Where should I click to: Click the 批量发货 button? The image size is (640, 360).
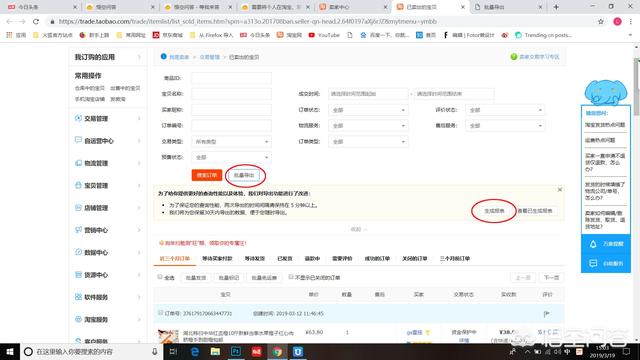click(x=196, y=278)
